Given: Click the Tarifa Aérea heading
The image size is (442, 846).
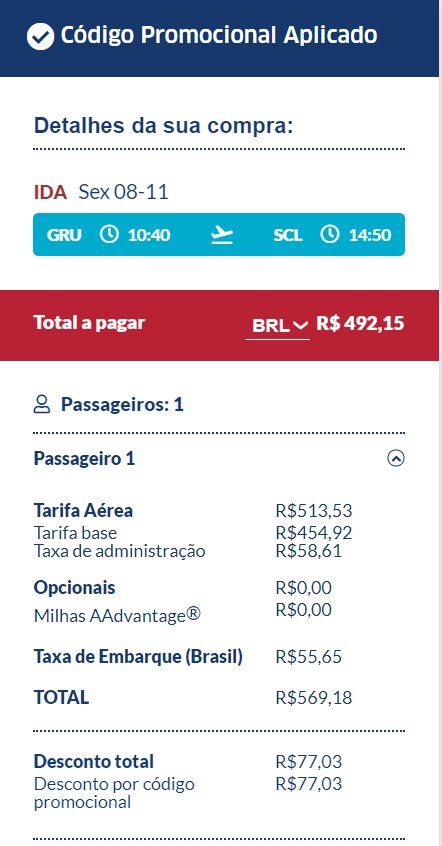Looking at the screenshot, I should [x=83, y=510].
